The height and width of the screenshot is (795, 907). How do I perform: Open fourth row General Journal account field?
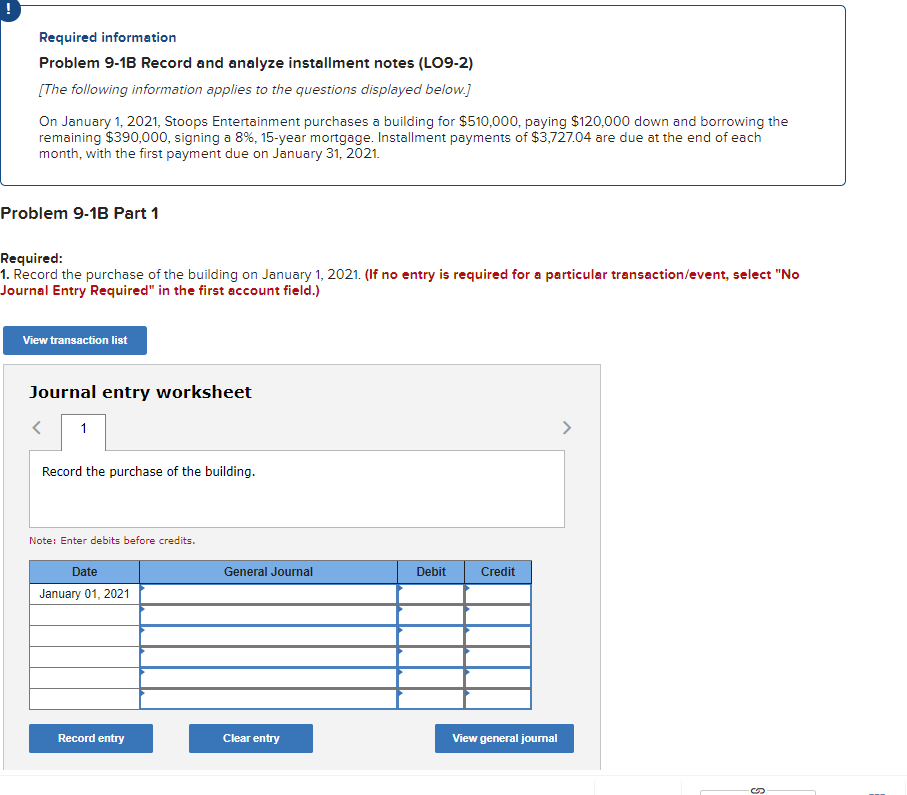268,657
